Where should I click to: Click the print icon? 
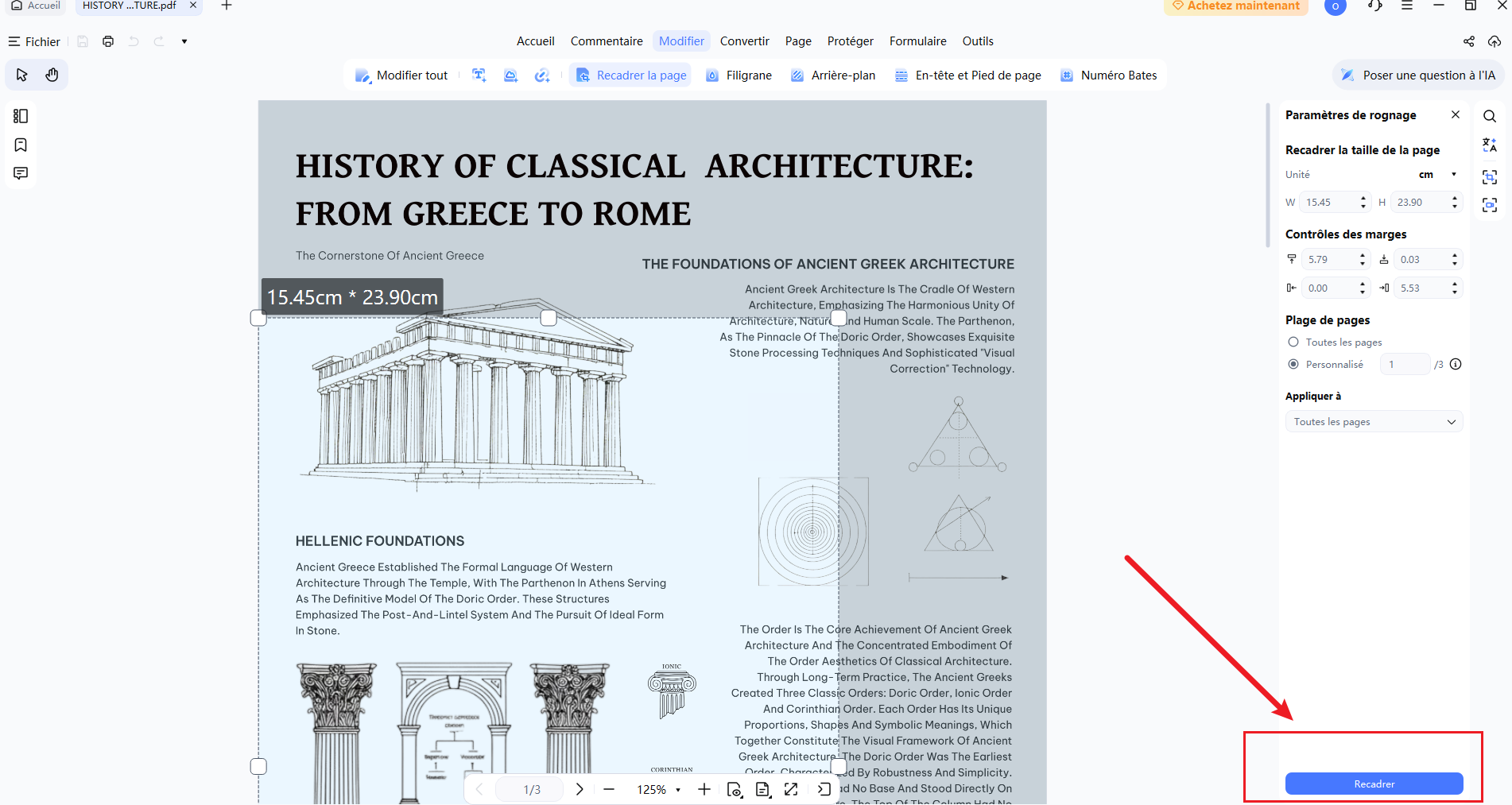click(108, 41)
